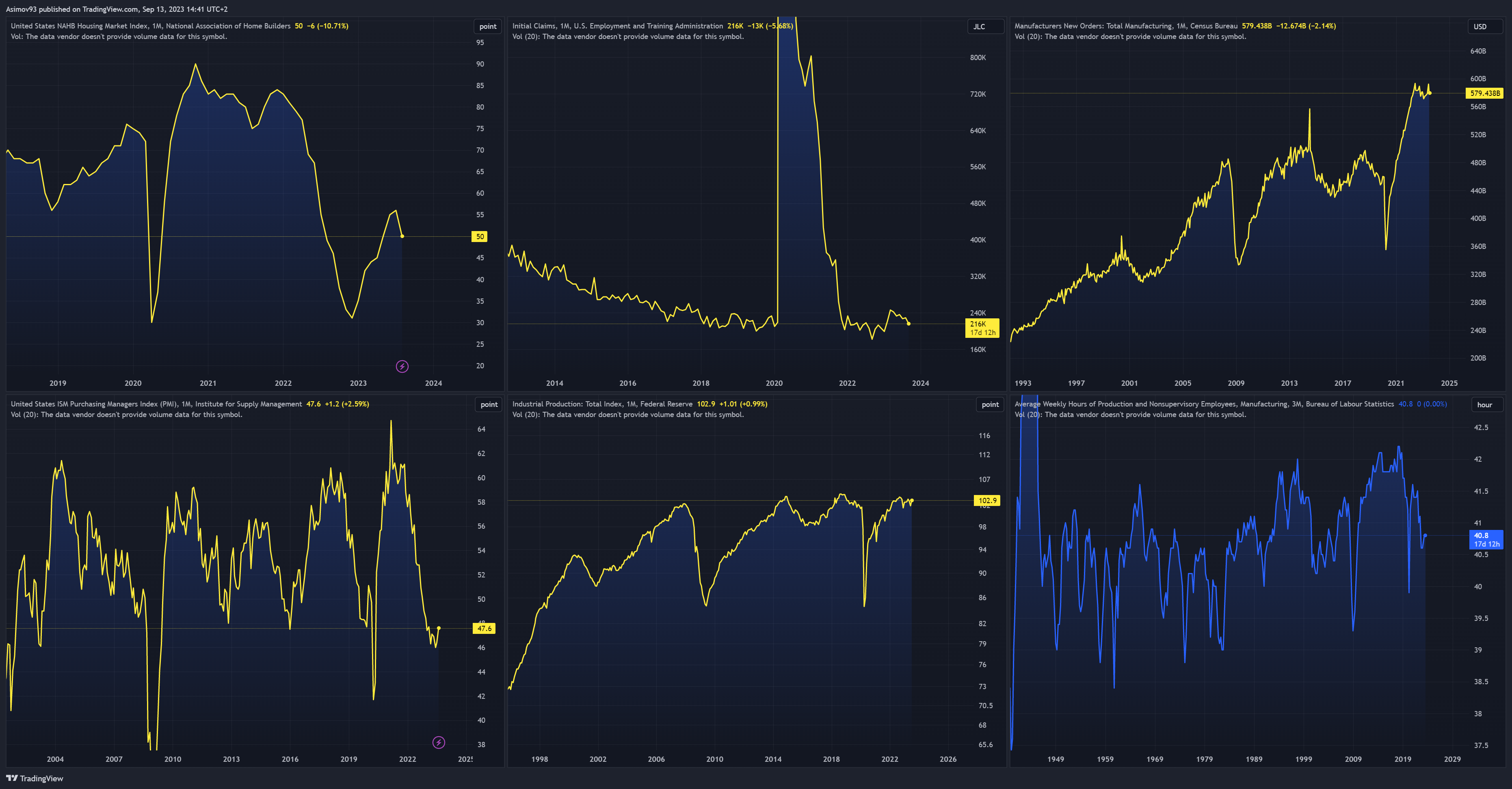Screen dimensions: 1512x789
Task: Open the 'point' unit selector on NAHB chart
Action: coord(487,26)
